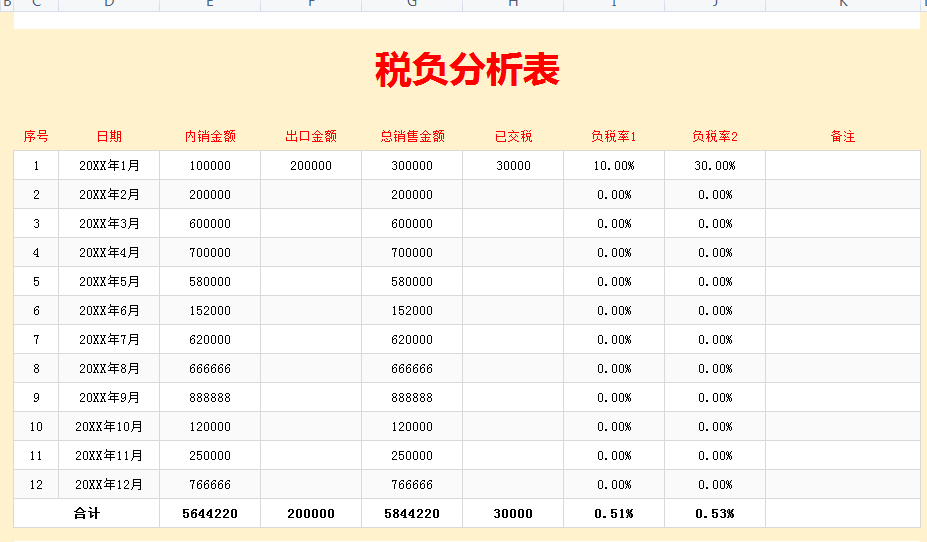
Task: Click date cell 20XX年3月
Action: (x=109, y=223)
